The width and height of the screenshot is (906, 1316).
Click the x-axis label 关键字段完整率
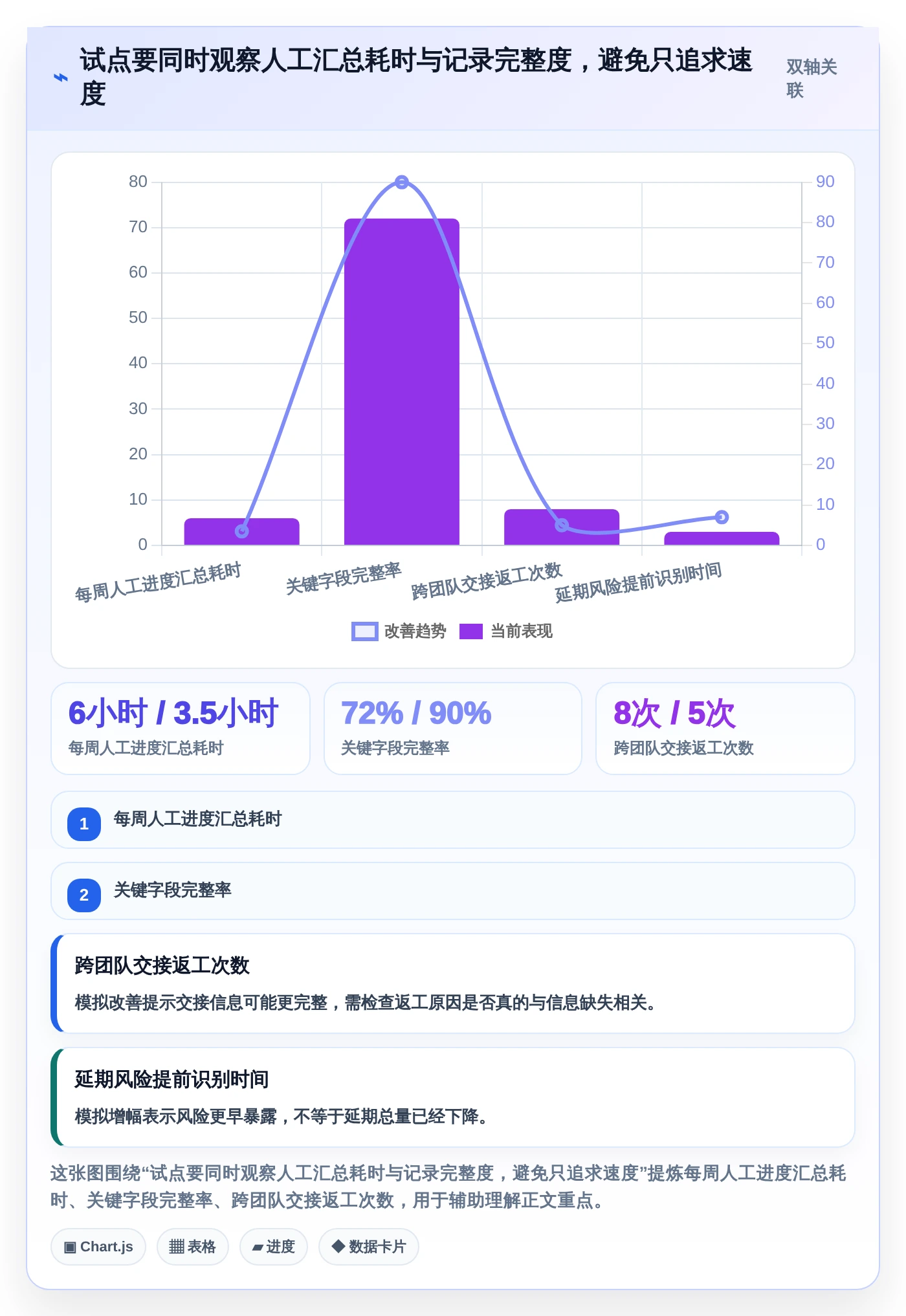coord(344,578)
